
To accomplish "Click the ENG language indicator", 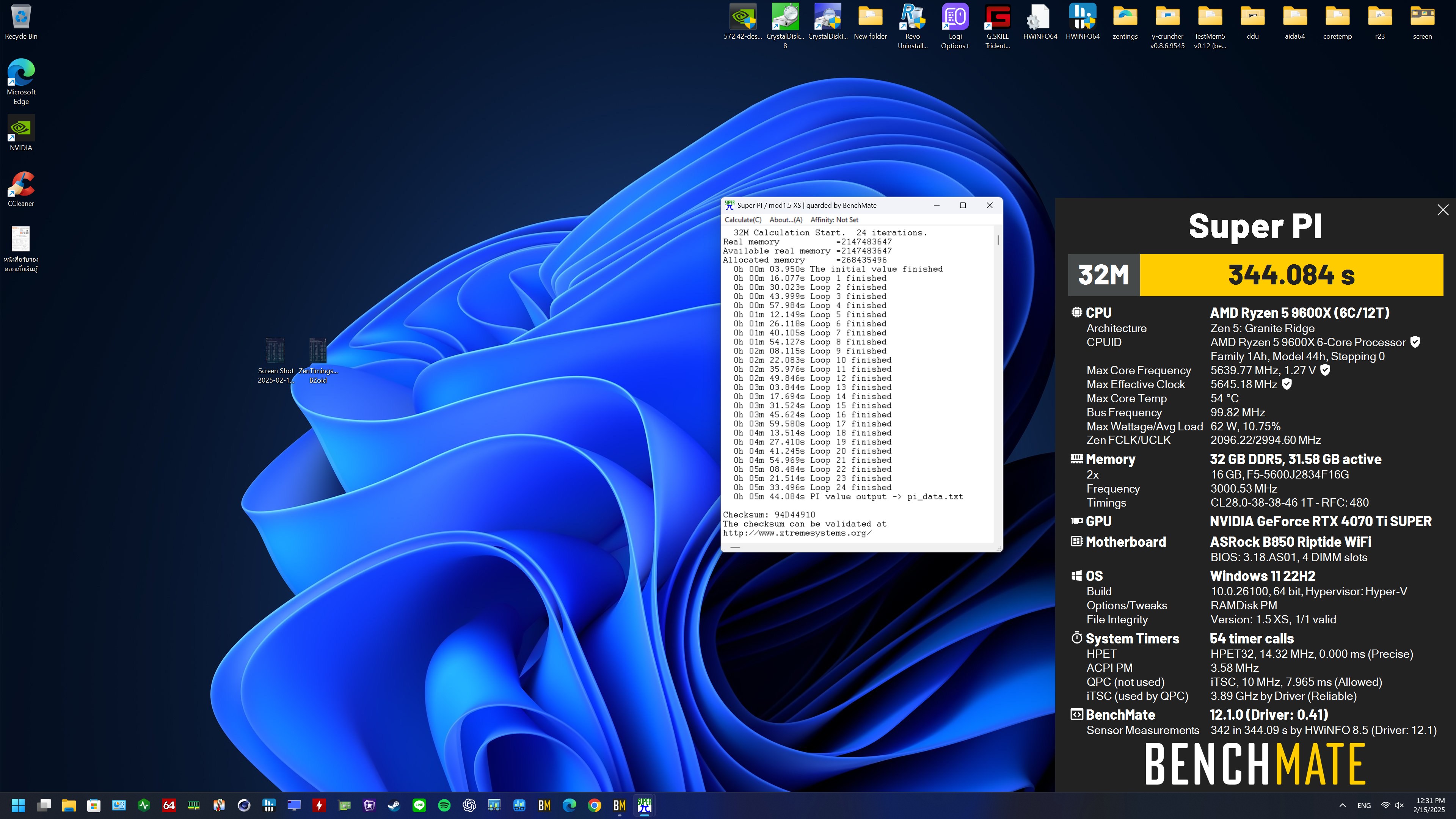I will click(x=1364, y=805).
